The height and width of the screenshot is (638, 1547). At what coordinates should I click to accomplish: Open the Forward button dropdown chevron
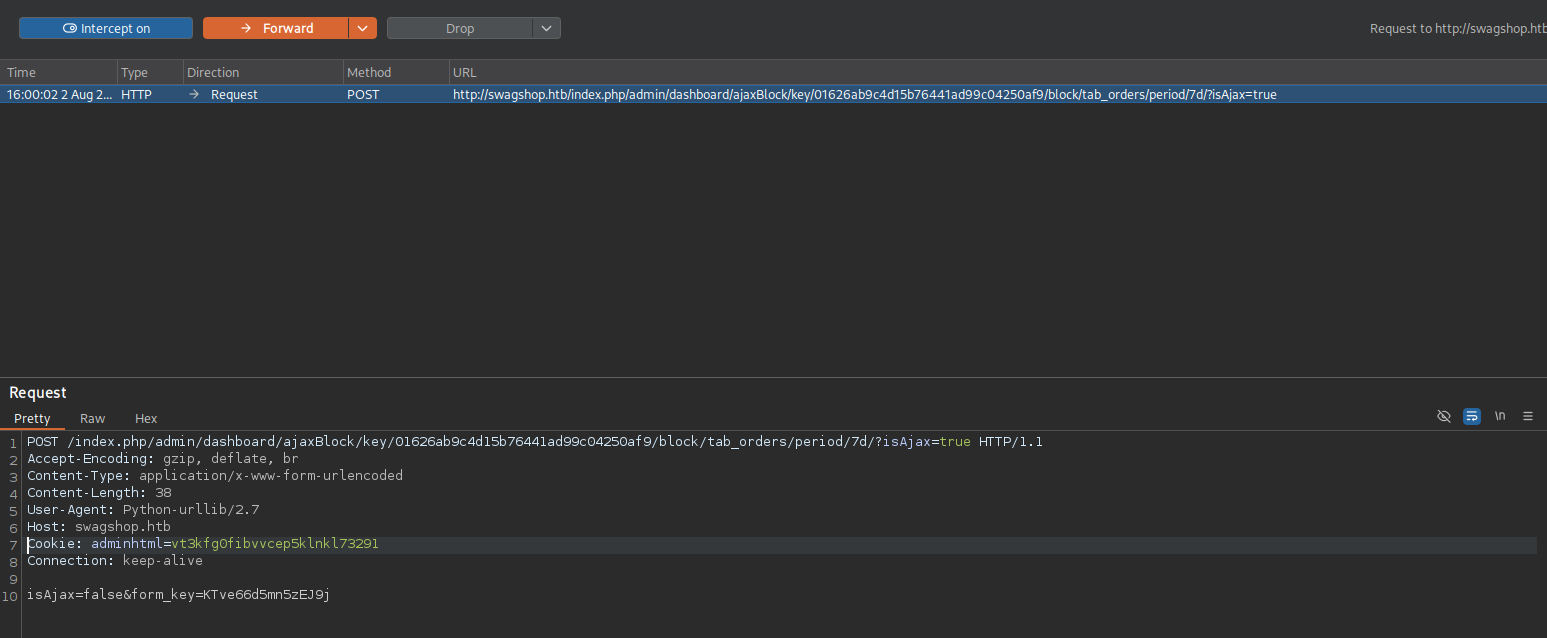click(x=362, y=27)
